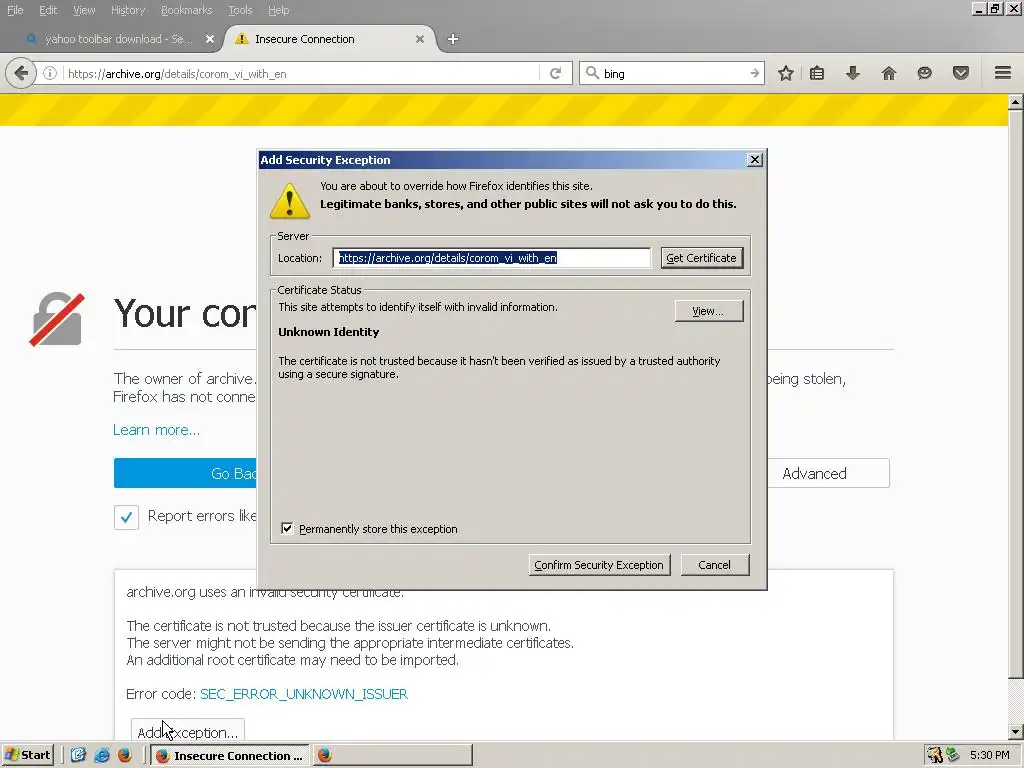Open the Learn more... link

156,430
